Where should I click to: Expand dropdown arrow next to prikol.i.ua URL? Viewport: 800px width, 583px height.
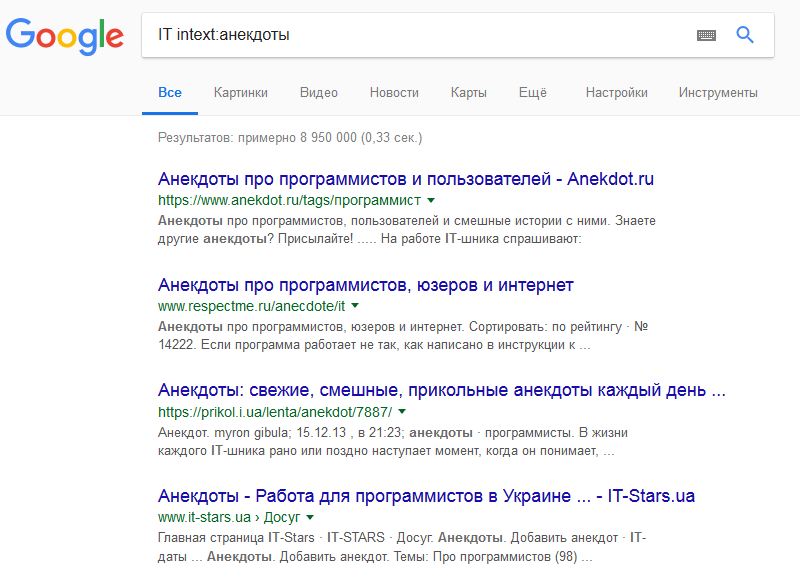(x=402, y=412)
